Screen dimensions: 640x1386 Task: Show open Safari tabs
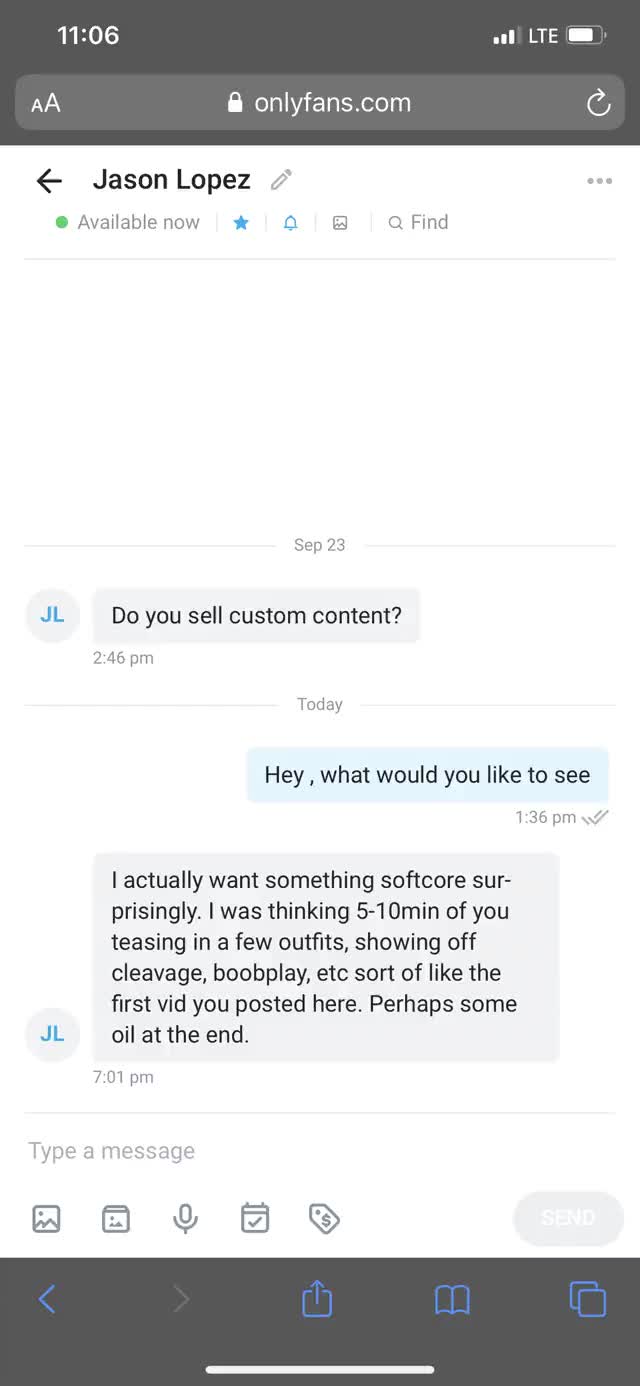[587, 1299]
